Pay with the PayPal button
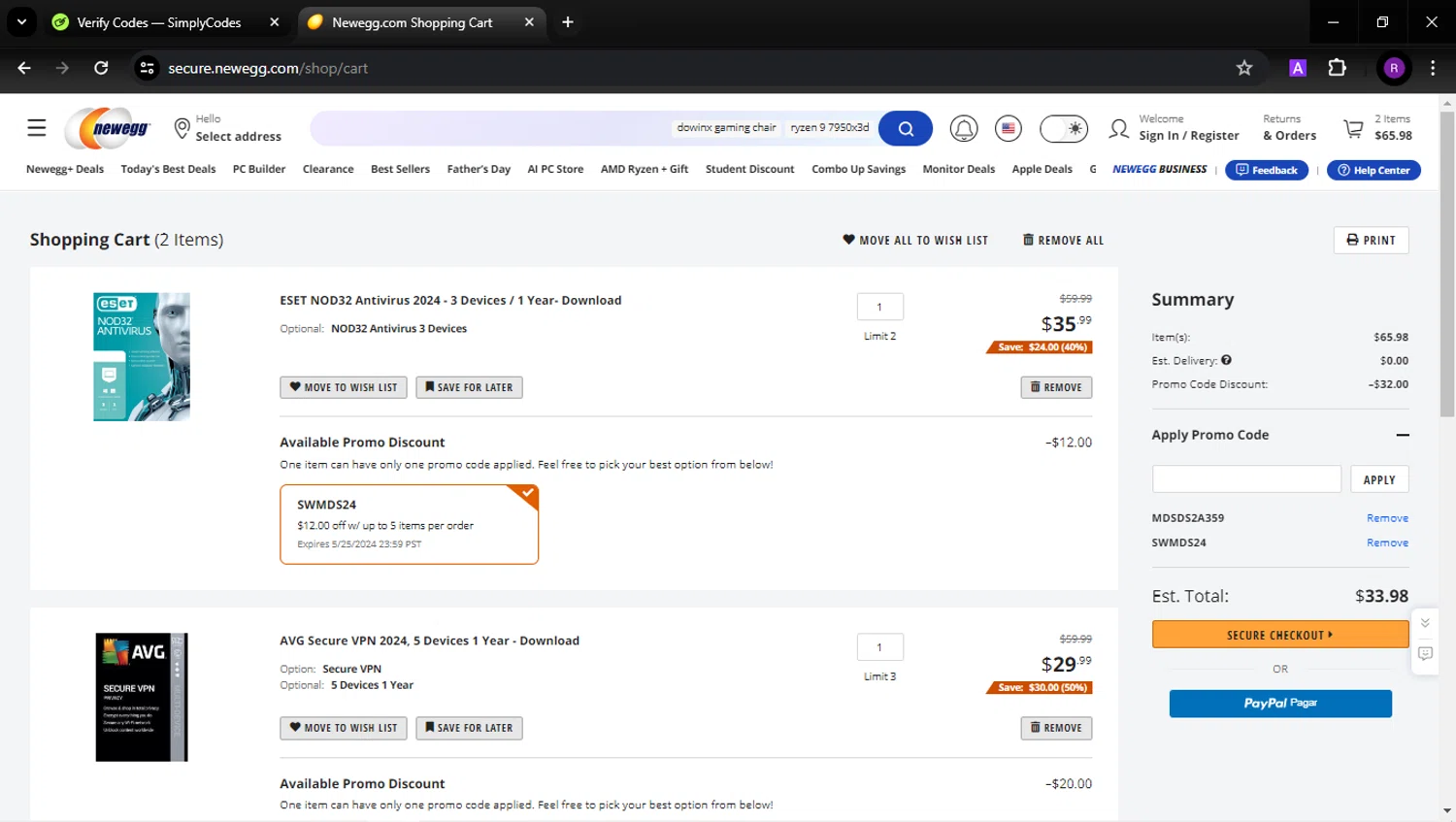 1280,704
